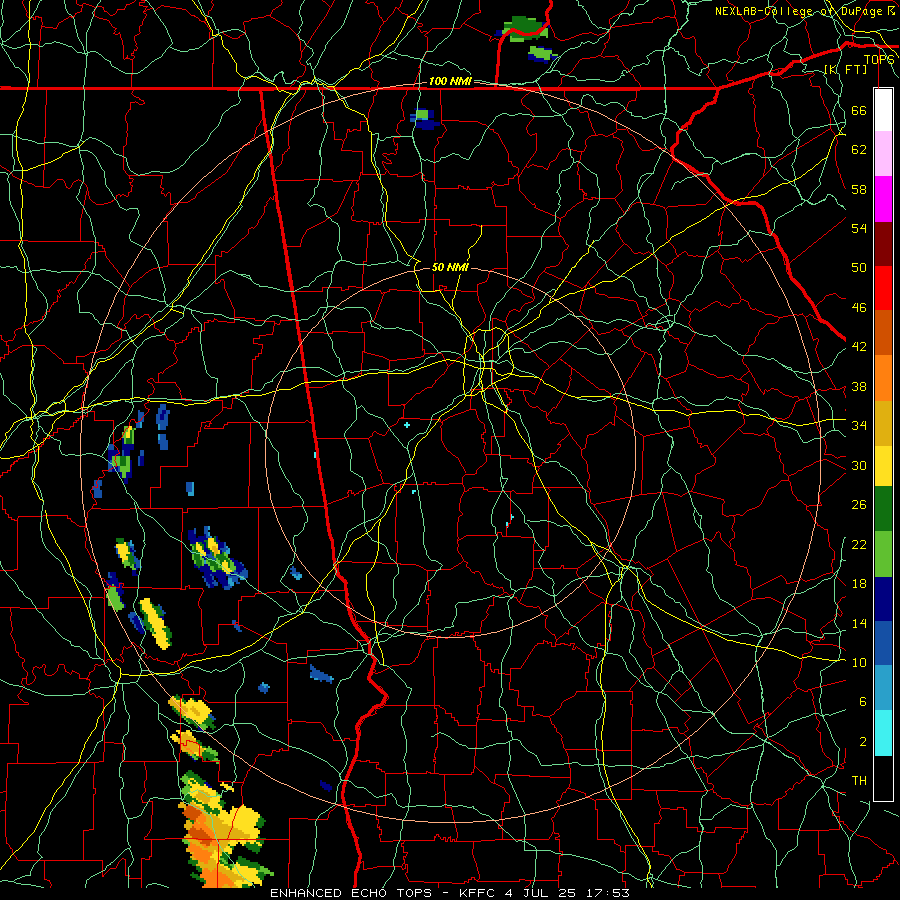Screen dimensions: 900x900
Task: Click the '58' scale value
Action: (859, 189)
